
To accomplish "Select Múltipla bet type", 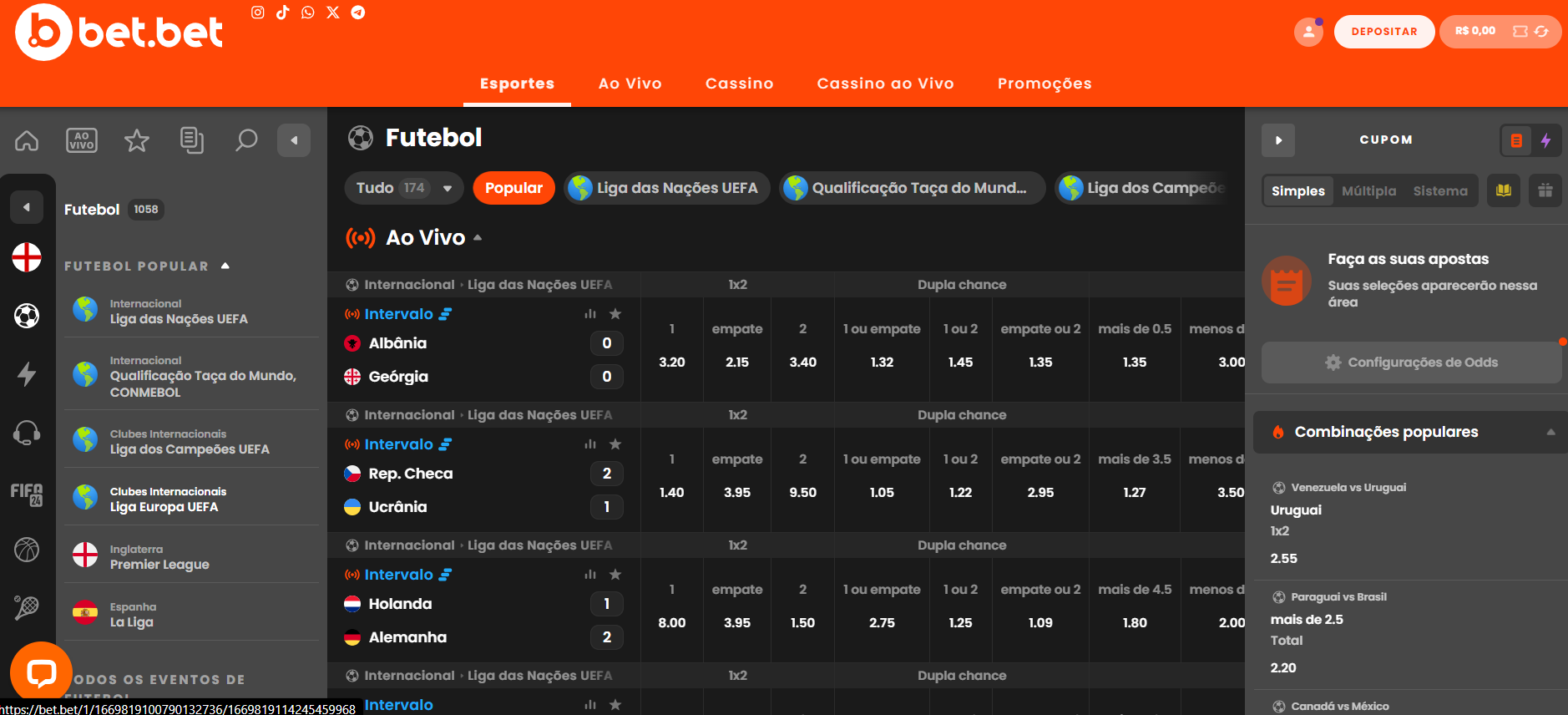I will click(x=1368, y=190).
